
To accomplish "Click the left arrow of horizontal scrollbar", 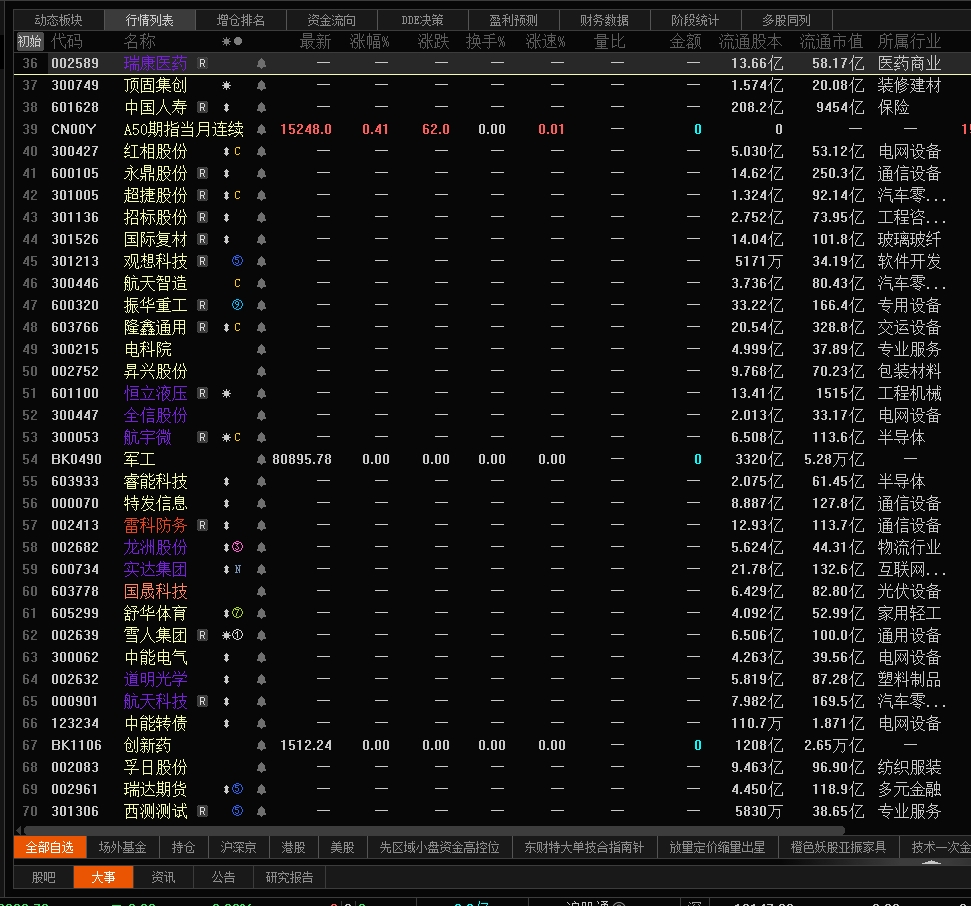I will [19, 830].
